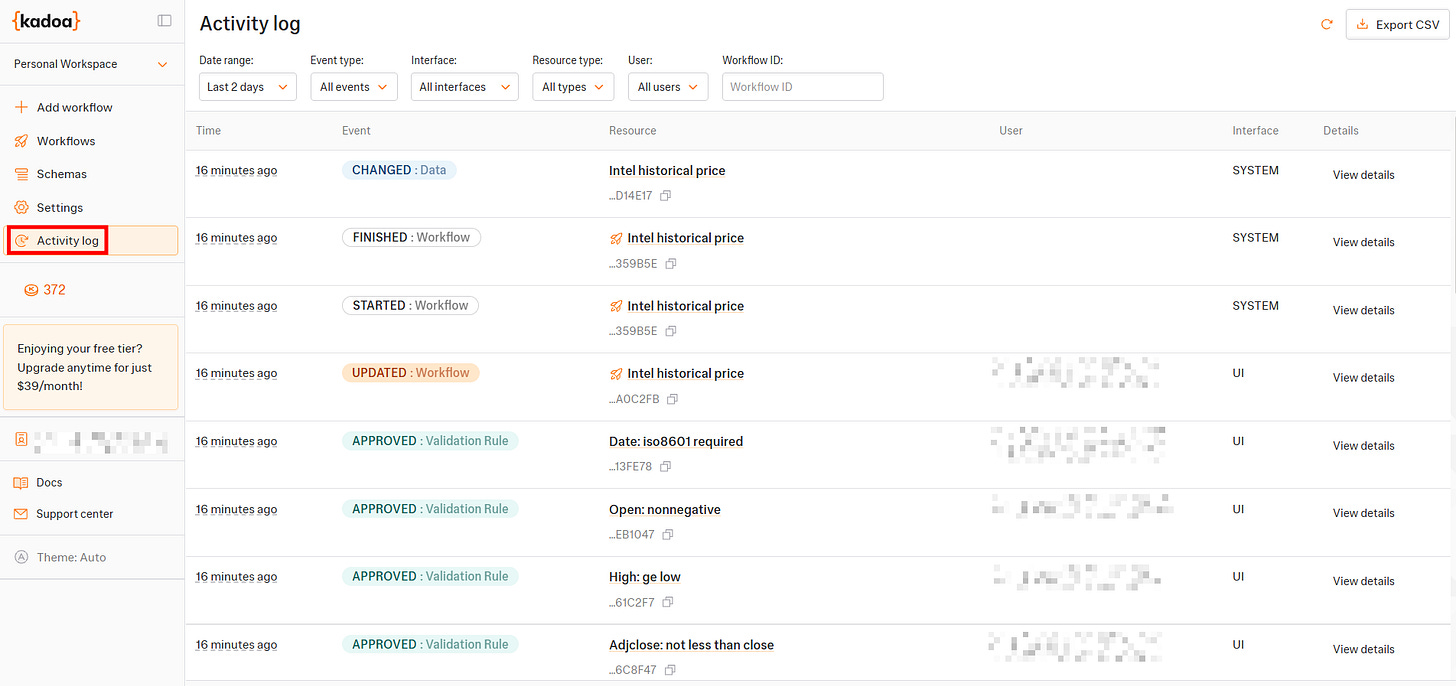This screenshot has height=686, width=1456.
Task: Open Workflows from the sidebar
Action: pyautogui.click(x=64, y=140)
